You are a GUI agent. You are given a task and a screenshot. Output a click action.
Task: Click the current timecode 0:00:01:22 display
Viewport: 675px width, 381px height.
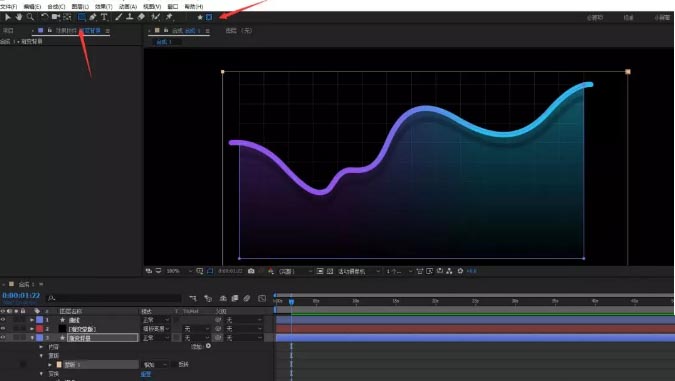click(21, 296)
